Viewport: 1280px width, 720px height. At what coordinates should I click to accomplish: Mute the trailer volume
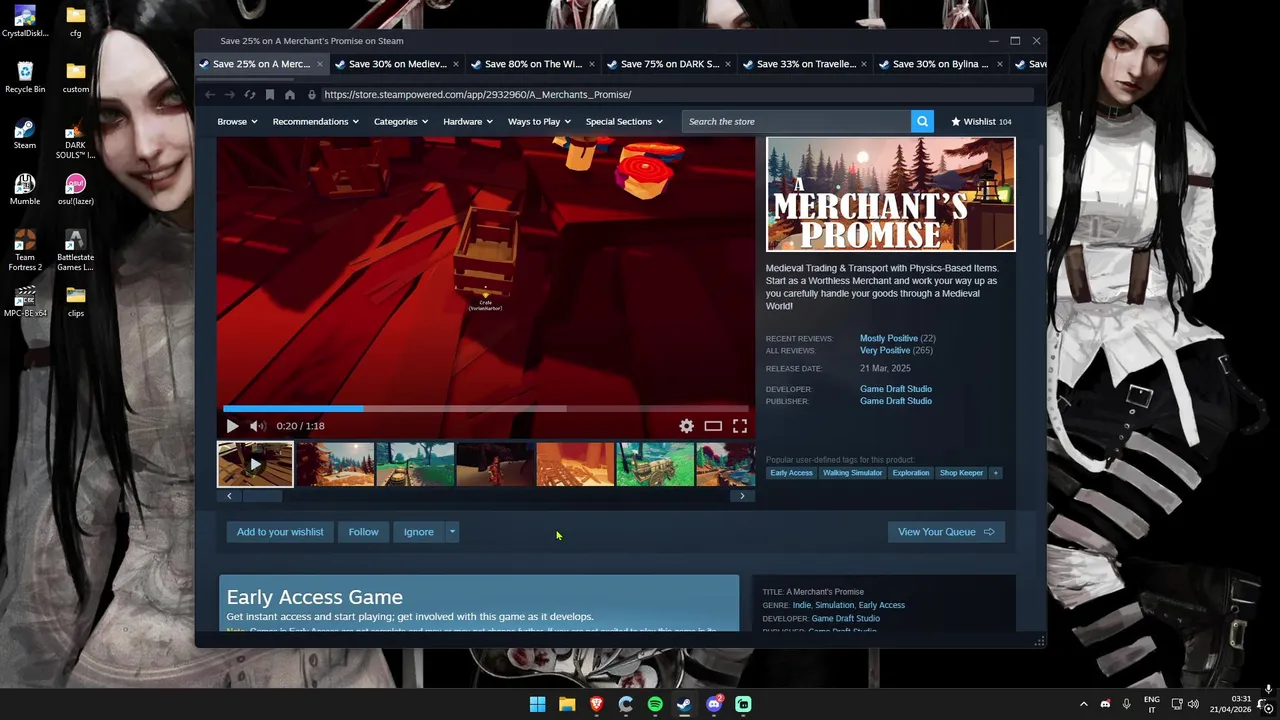257,426
